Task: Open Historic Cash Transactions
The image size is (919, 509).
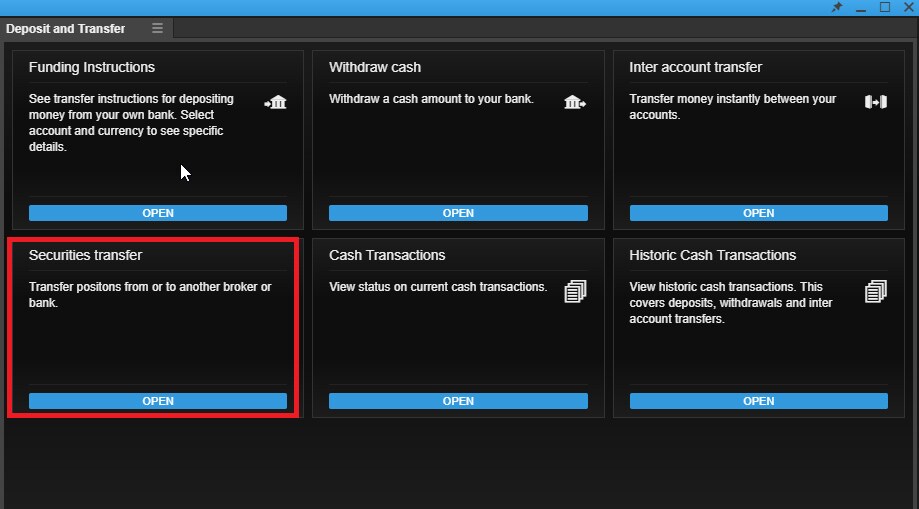Action: coord(758,401)
